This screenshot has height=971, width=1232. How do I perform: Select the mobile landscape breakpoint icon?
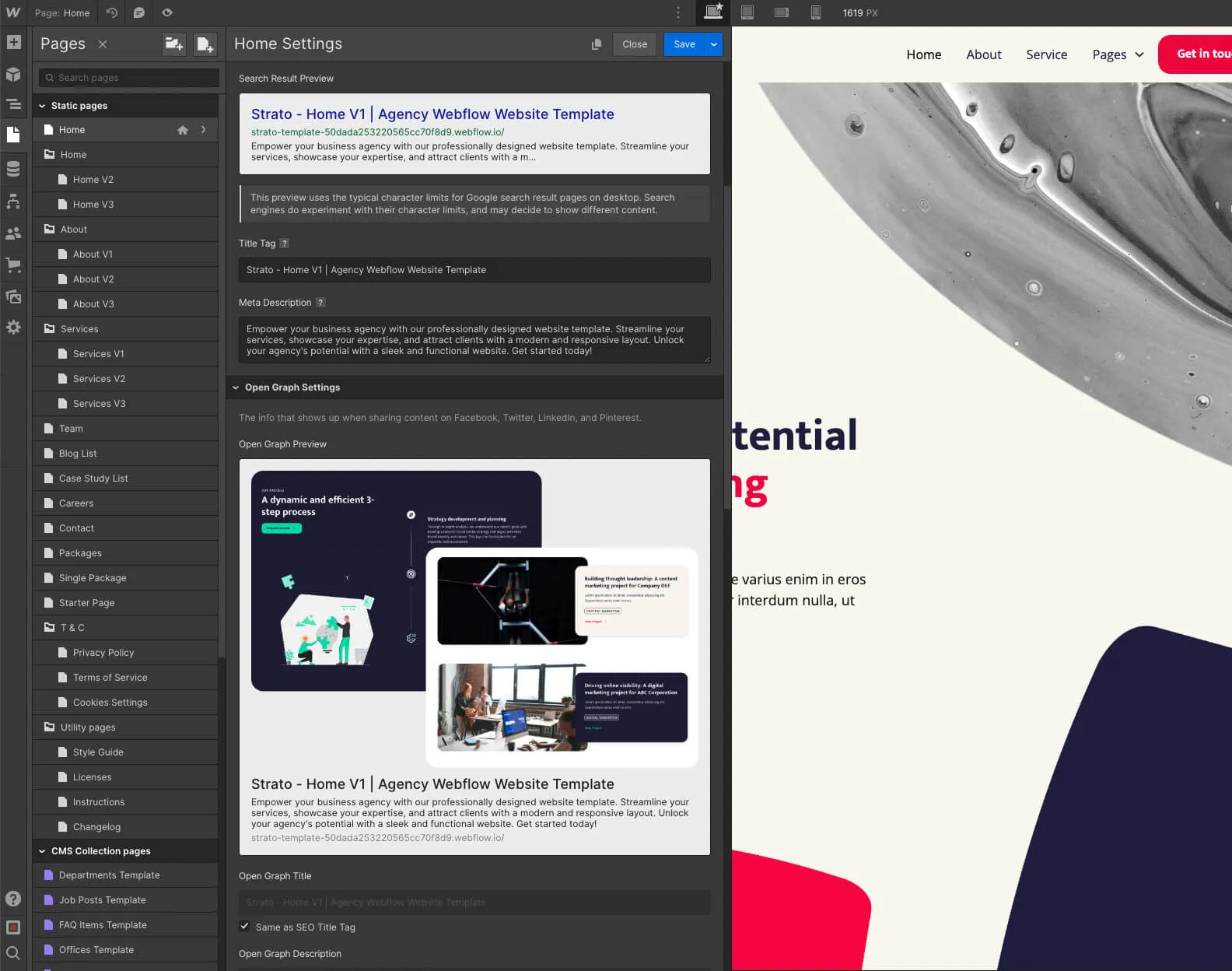point(782,12)
